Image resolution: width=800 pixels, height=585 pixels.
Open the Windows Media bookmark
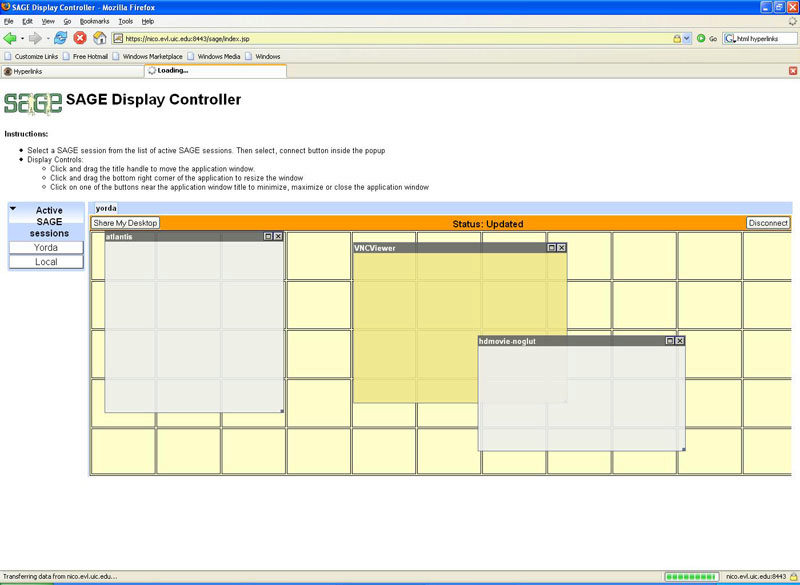click(214, 57)
